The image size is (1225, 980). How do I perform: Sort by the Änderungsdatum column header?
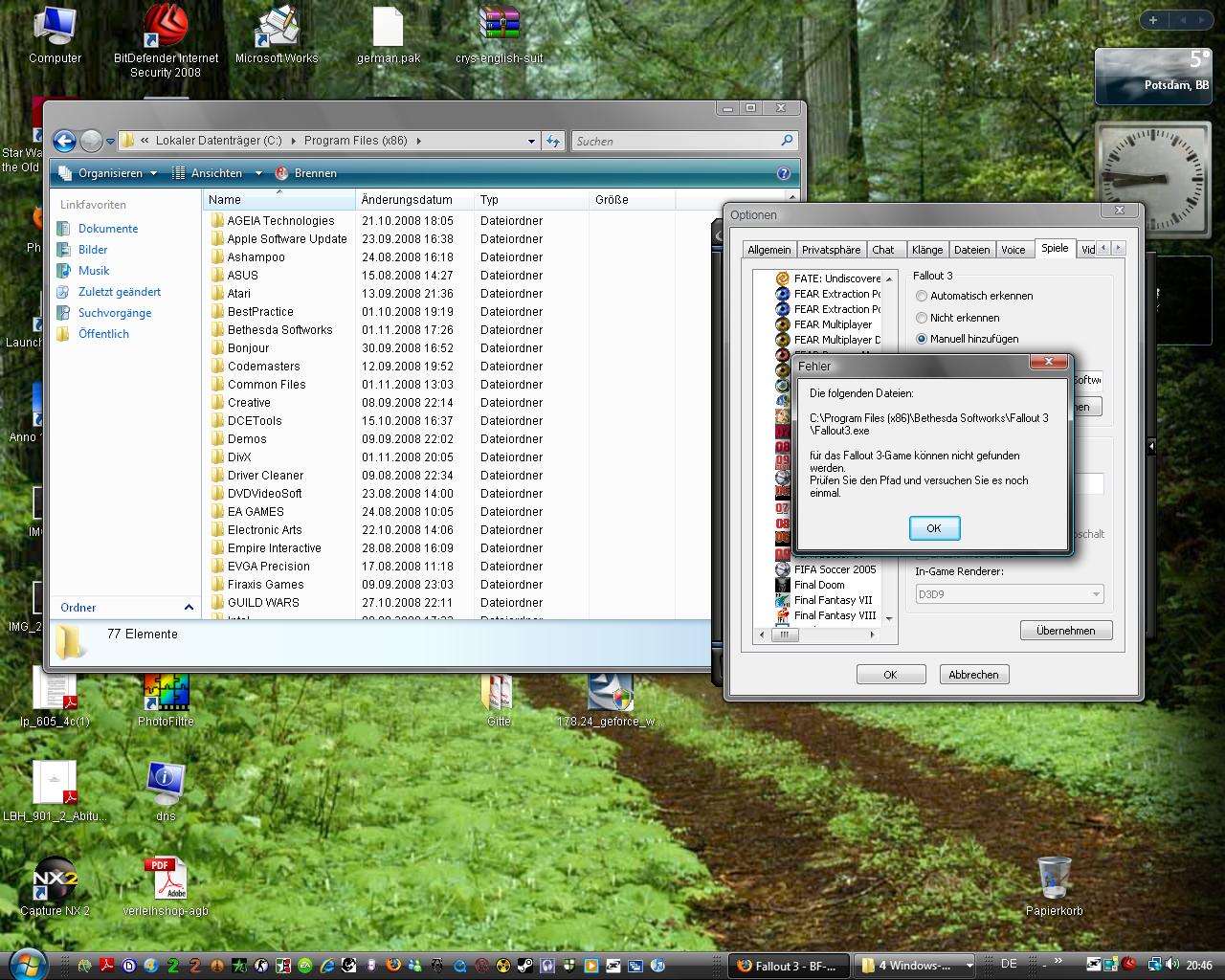point(414,200)
